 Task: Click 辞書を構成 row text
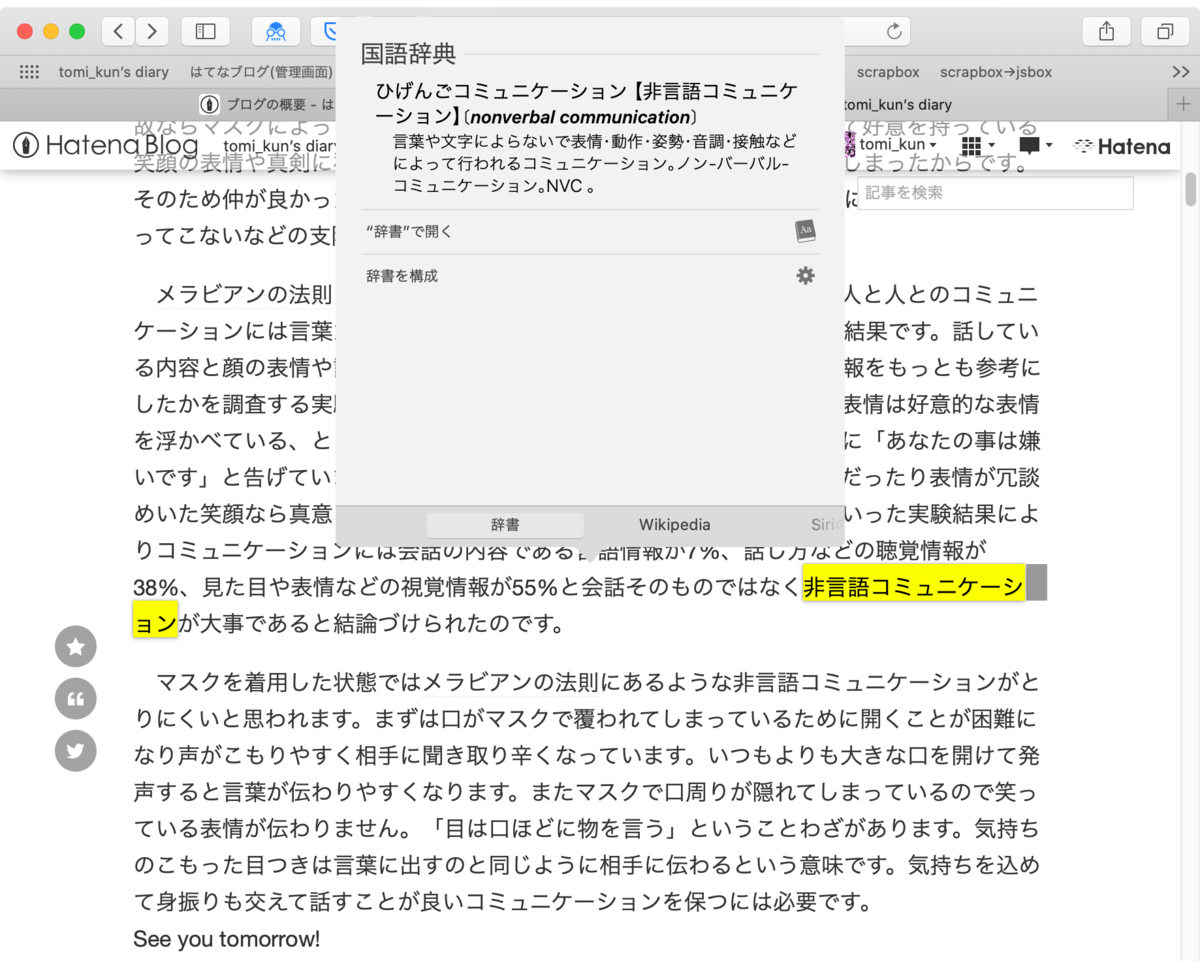coord(402,276)
